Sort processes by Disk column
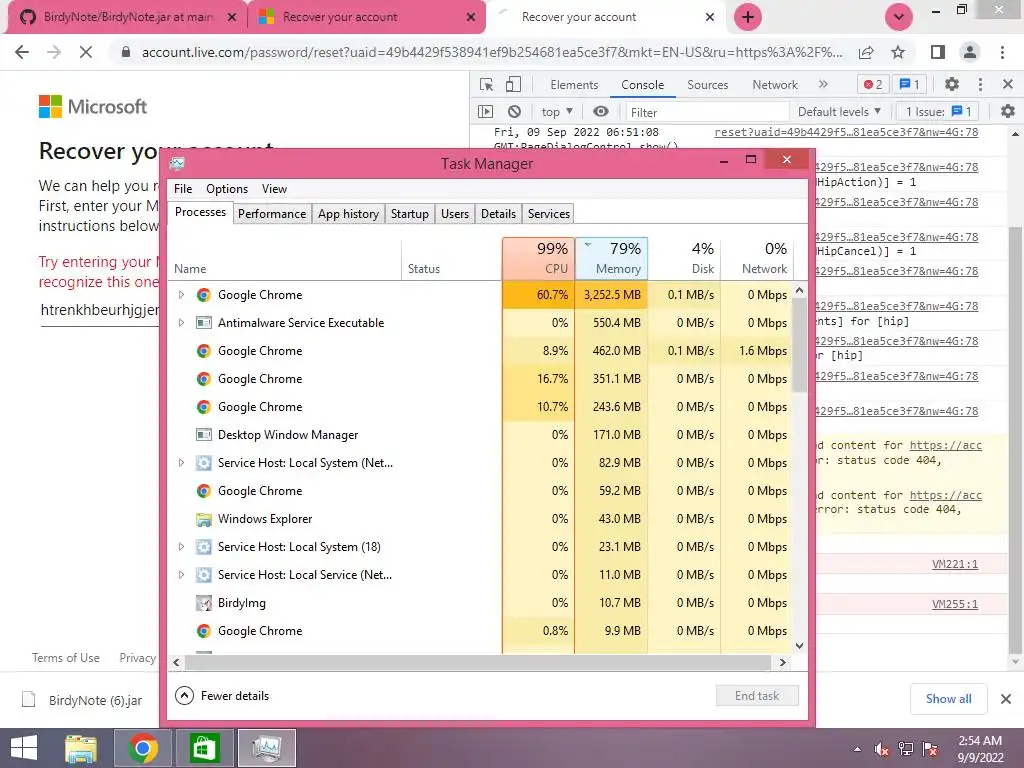This screenshot has height=768, width=1024. tap(684, 259)
